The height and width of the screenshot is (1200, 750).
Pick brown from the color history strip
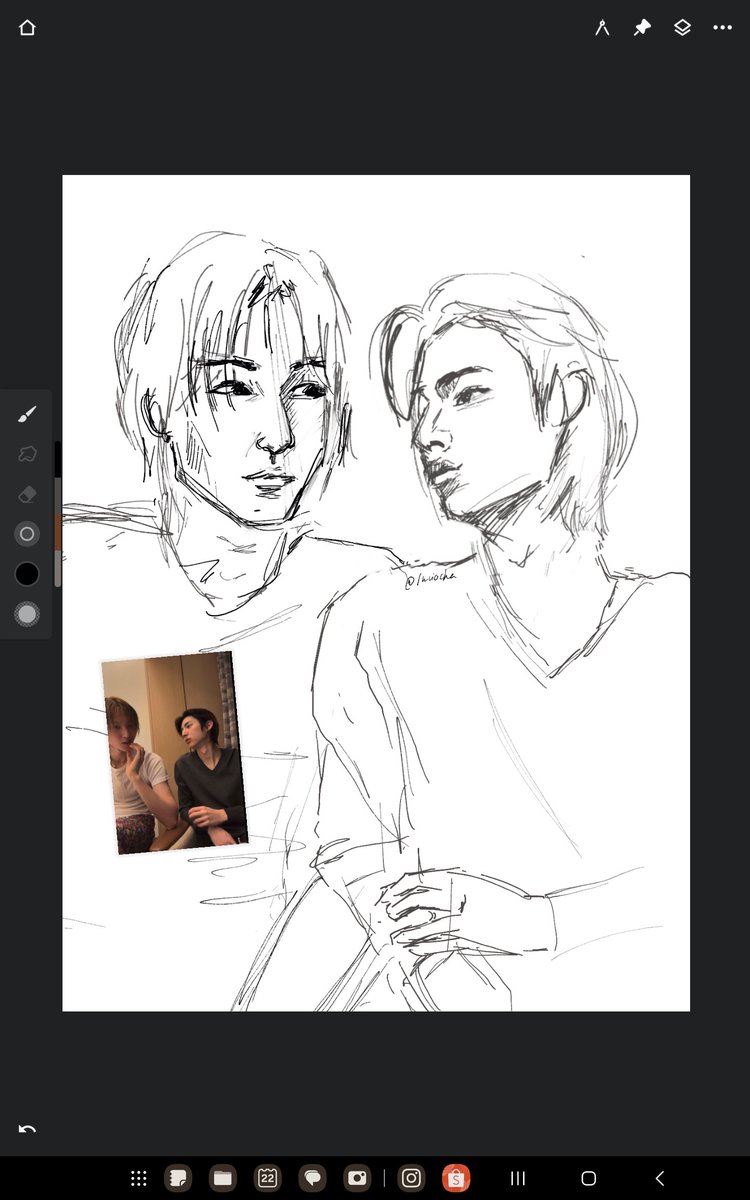[58, 533]
